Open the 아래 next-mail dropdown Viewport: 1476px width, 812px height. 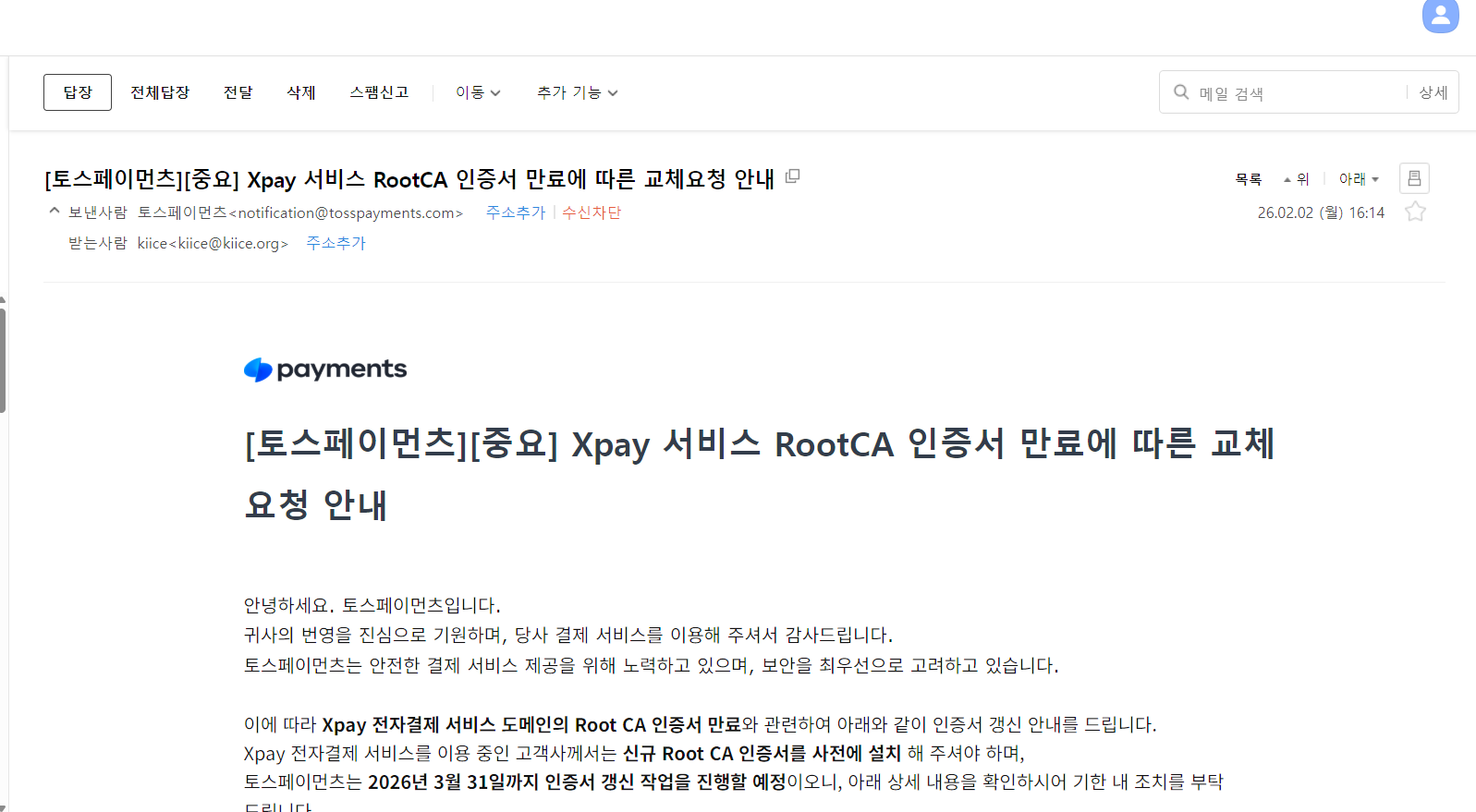point(1359,179)
